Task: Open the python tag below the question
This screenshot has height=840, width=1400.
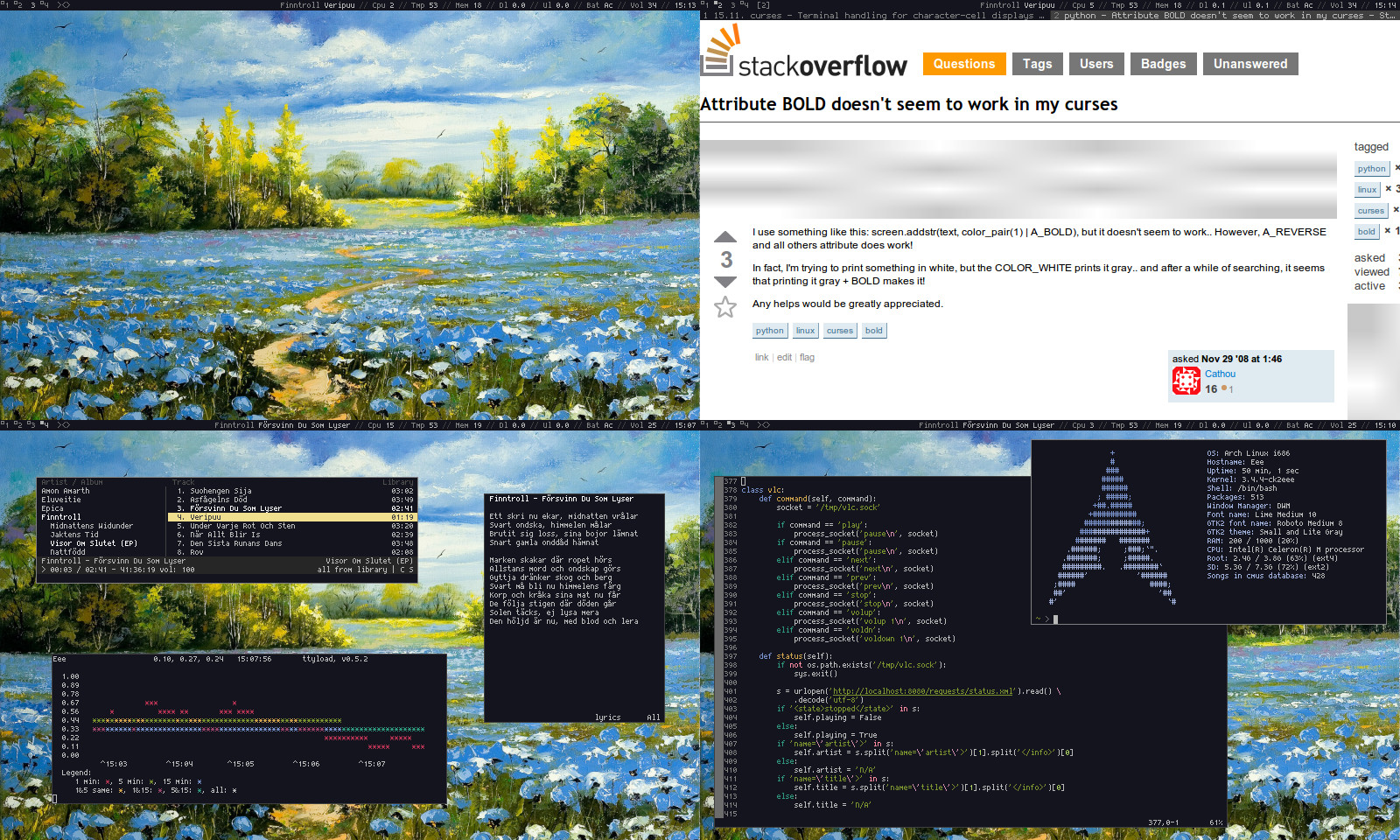Action: [x=769, y=331]
